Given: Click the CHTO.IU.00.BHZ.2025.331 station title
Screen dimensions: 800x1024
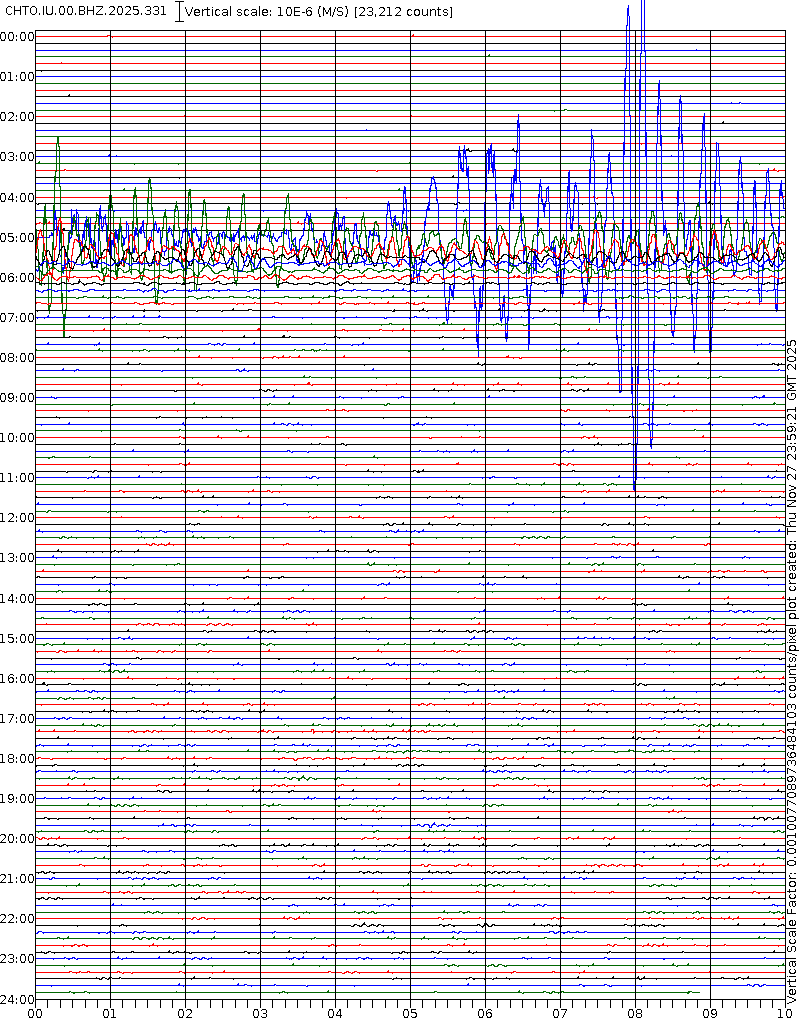Looking at the screenshot, I should pyautogui.click(x=86, y=11).
